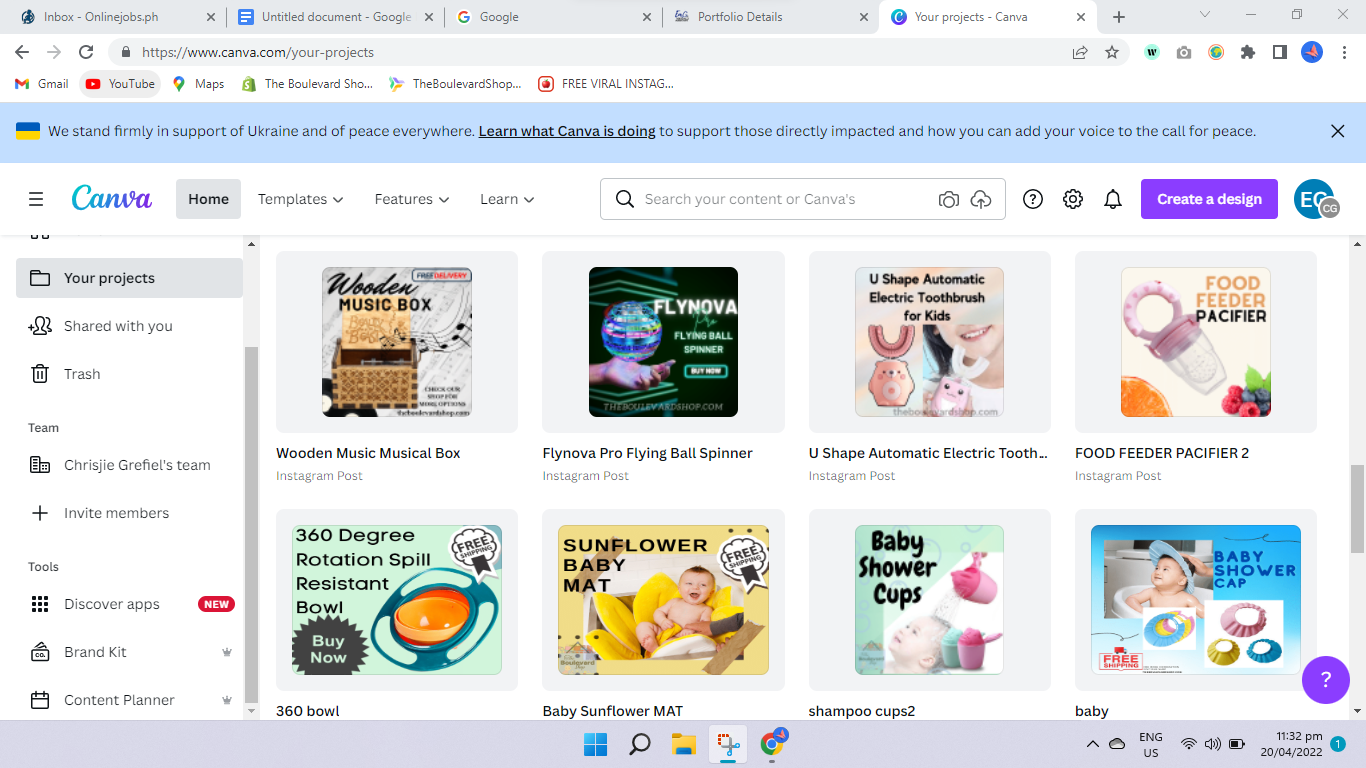Image resolution: width=1366 pixels, height=768 pixels.
Task: Open the EG account avatar
Action: pos(1314,199)
